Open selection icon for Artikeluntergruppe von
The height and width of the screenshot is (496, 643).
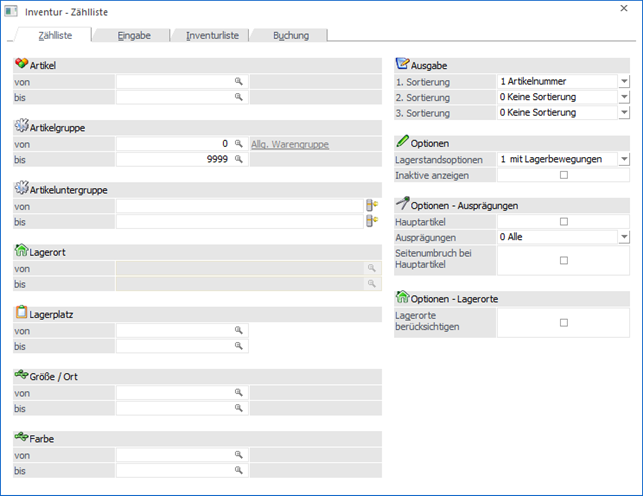[372, 206]
